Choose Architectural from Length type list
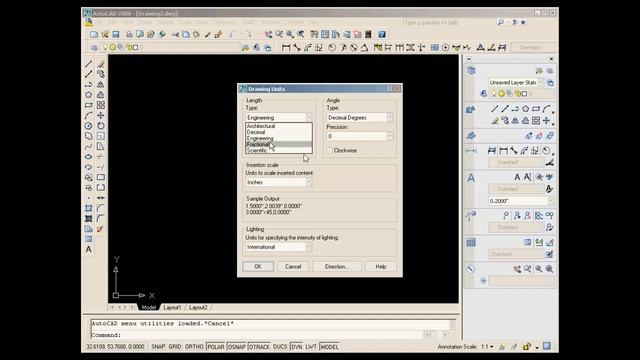640x360 pixels. 278,126
